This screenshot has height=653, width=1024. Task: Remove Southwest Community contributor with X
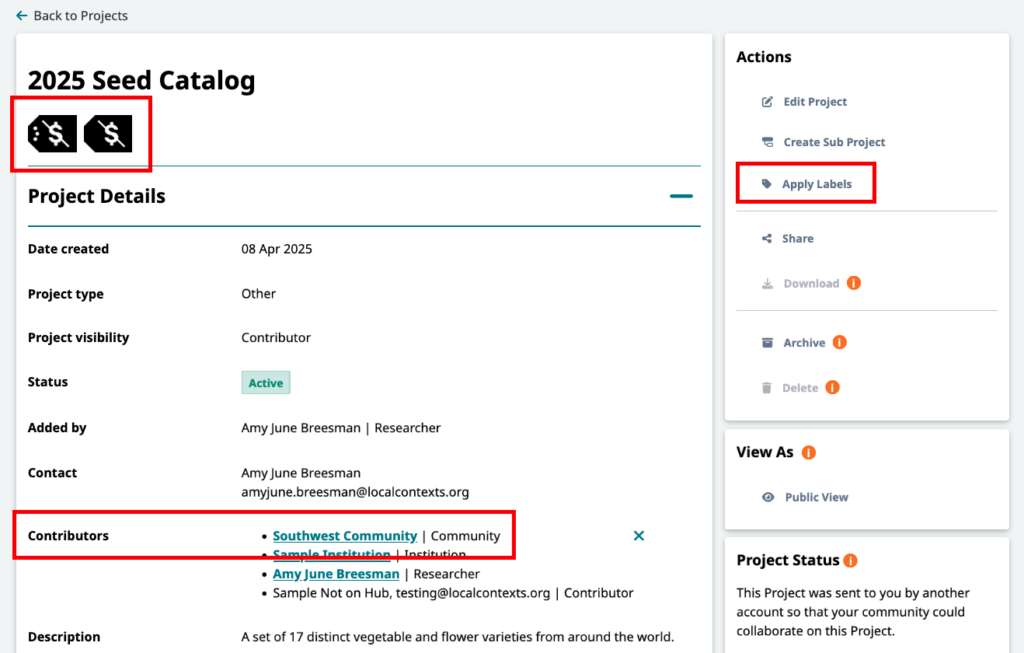[639, 536]
